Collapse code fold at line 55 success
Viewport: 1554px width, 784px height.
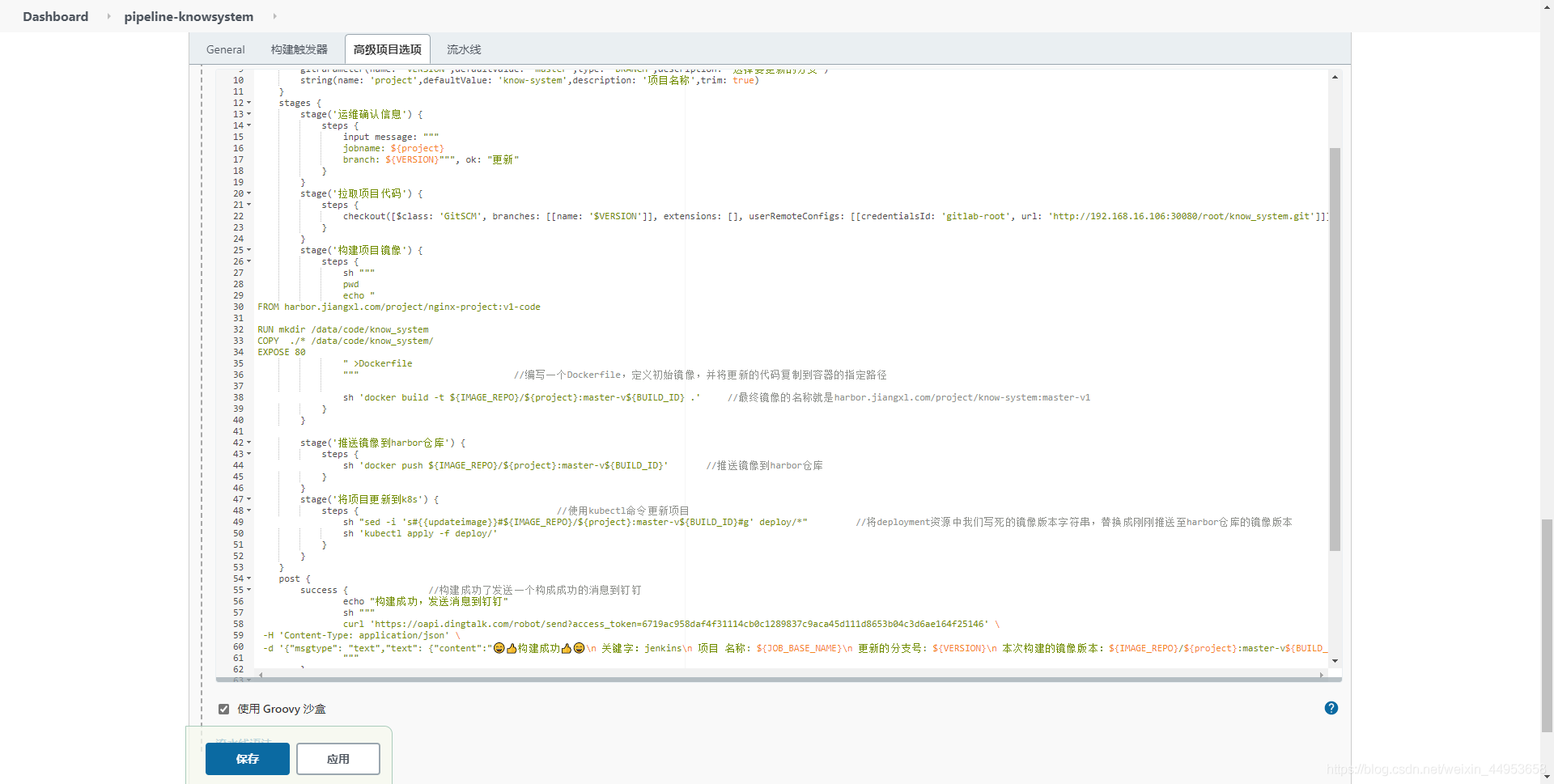tap(249, 590)
